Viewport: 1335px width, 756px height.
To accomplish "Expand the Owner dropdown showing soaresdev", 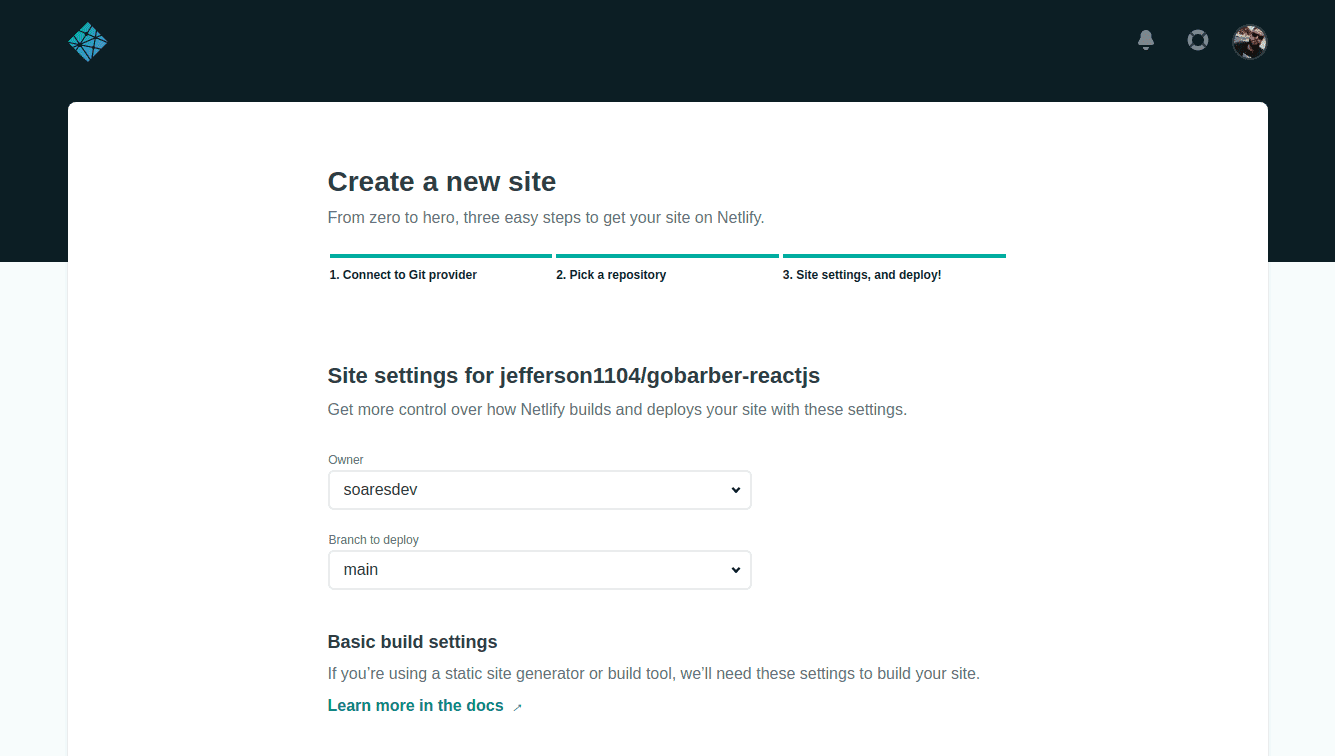I will coord(539,490).
